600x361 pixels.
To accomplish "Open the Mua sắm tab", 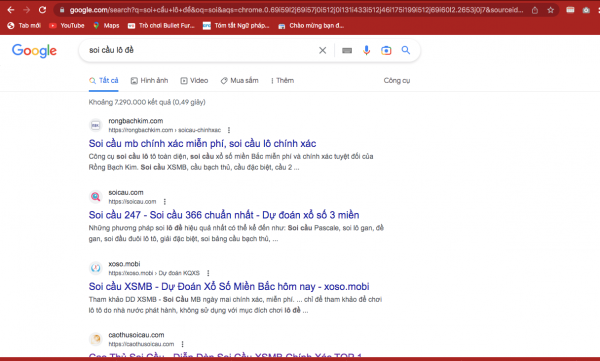I will point(240,81).
